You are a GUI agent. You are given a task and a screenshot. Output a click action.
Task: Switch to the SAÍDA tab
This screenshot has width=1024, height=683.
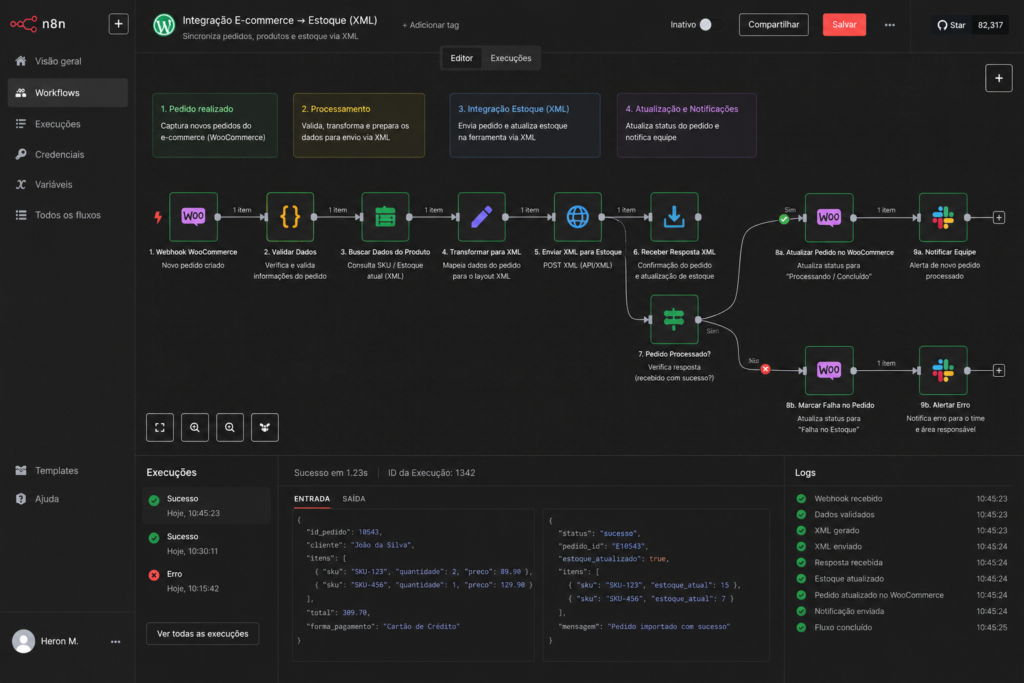pos(354,499)
